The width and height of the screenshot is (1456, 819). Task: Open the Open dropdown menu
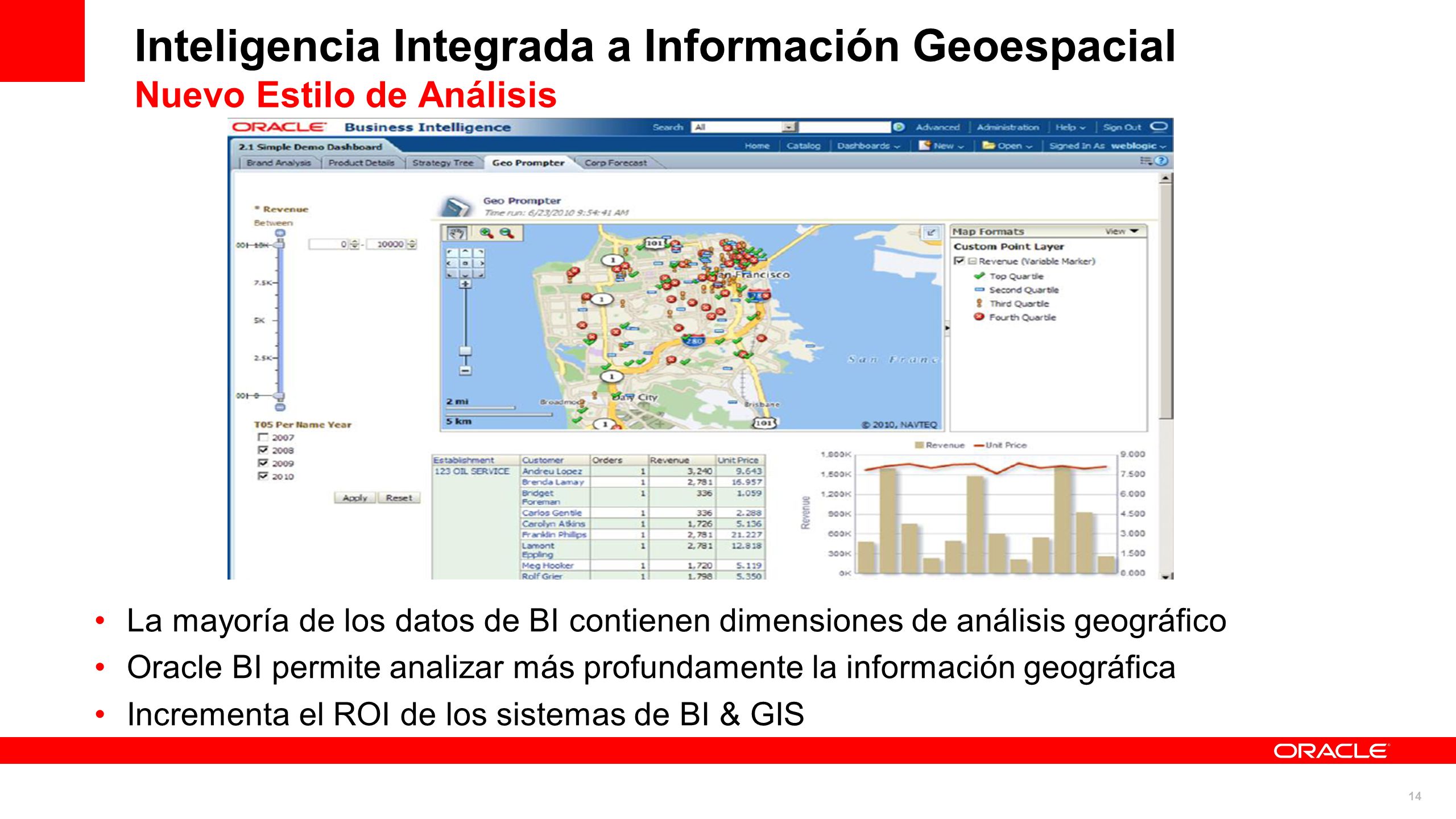pos(1007,146)
